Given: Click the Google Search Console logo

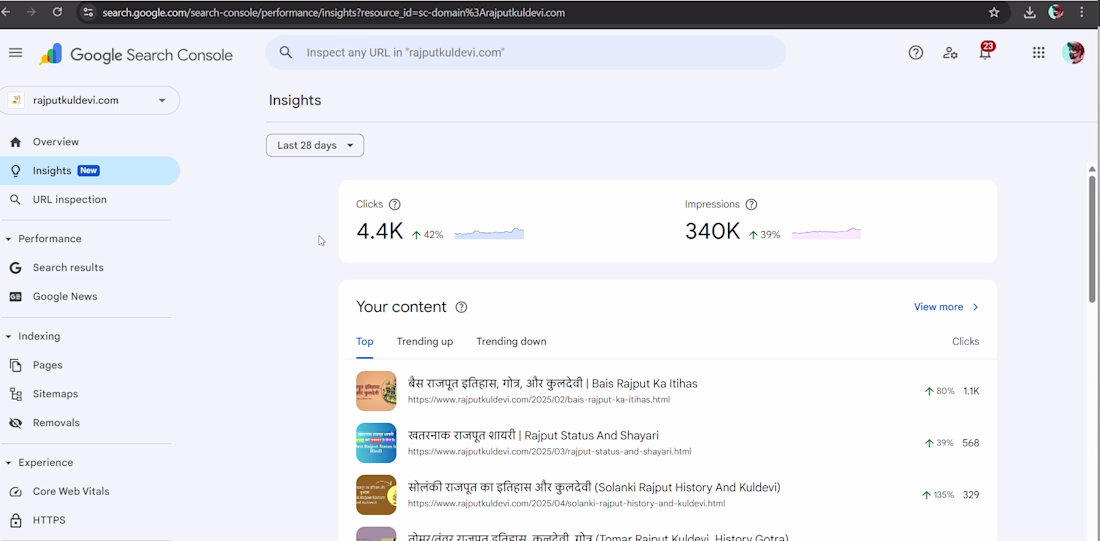Looking at the screenshot, I should 136,55.
